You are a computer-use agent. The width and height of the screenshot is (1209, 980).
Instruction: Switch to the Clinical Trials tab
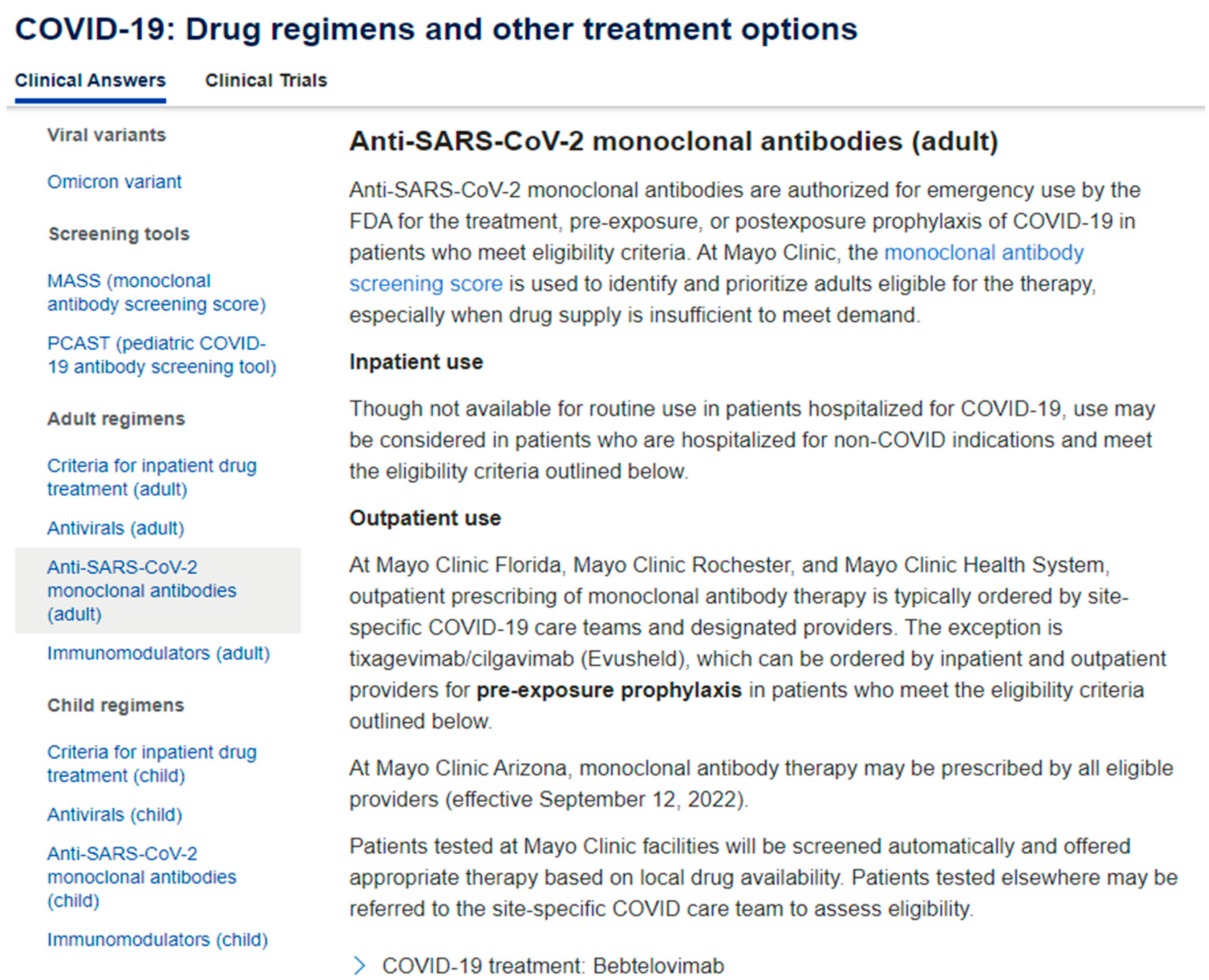[x=266, y=80]
